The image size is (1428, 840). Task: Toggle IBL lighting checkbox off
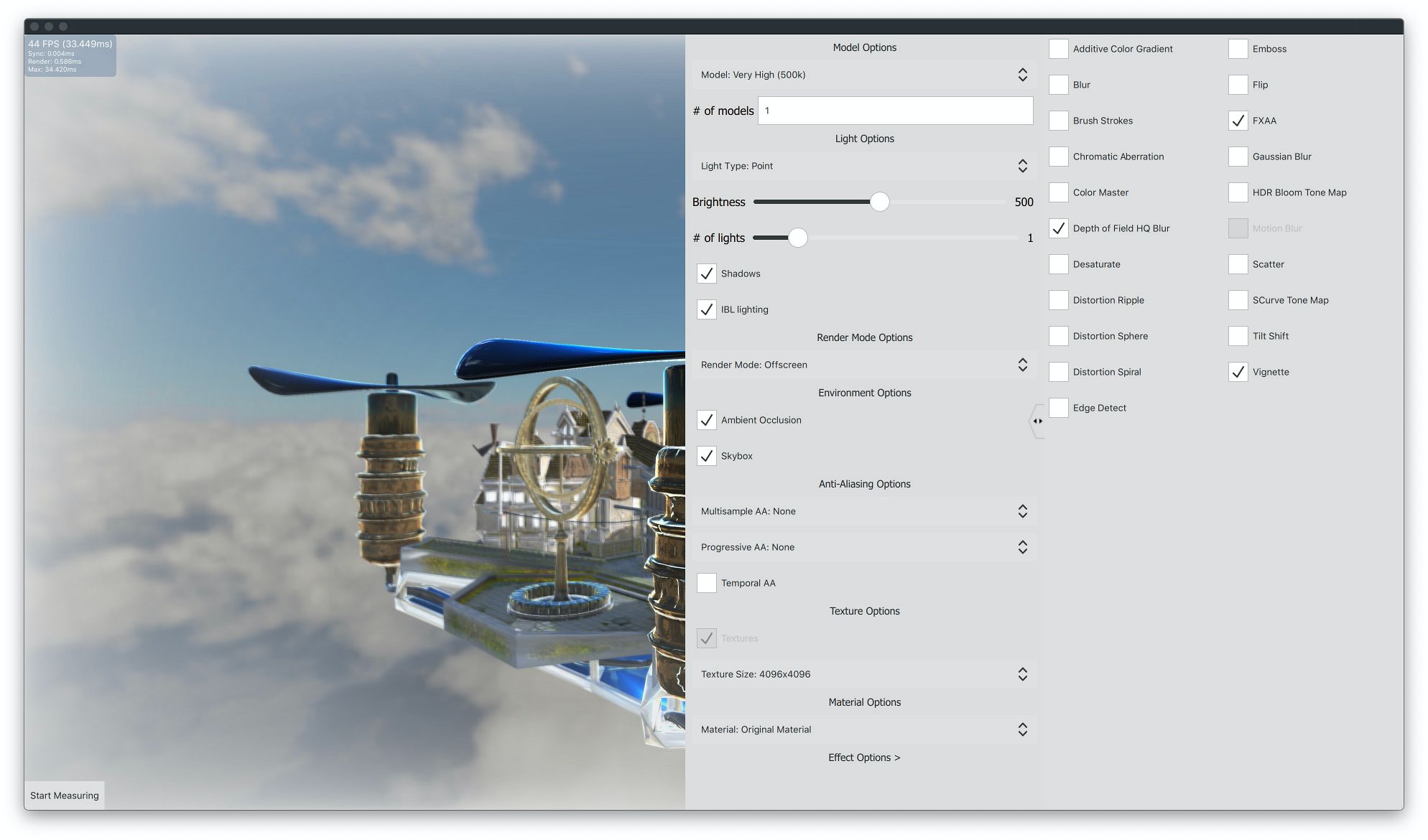(707, 309)
